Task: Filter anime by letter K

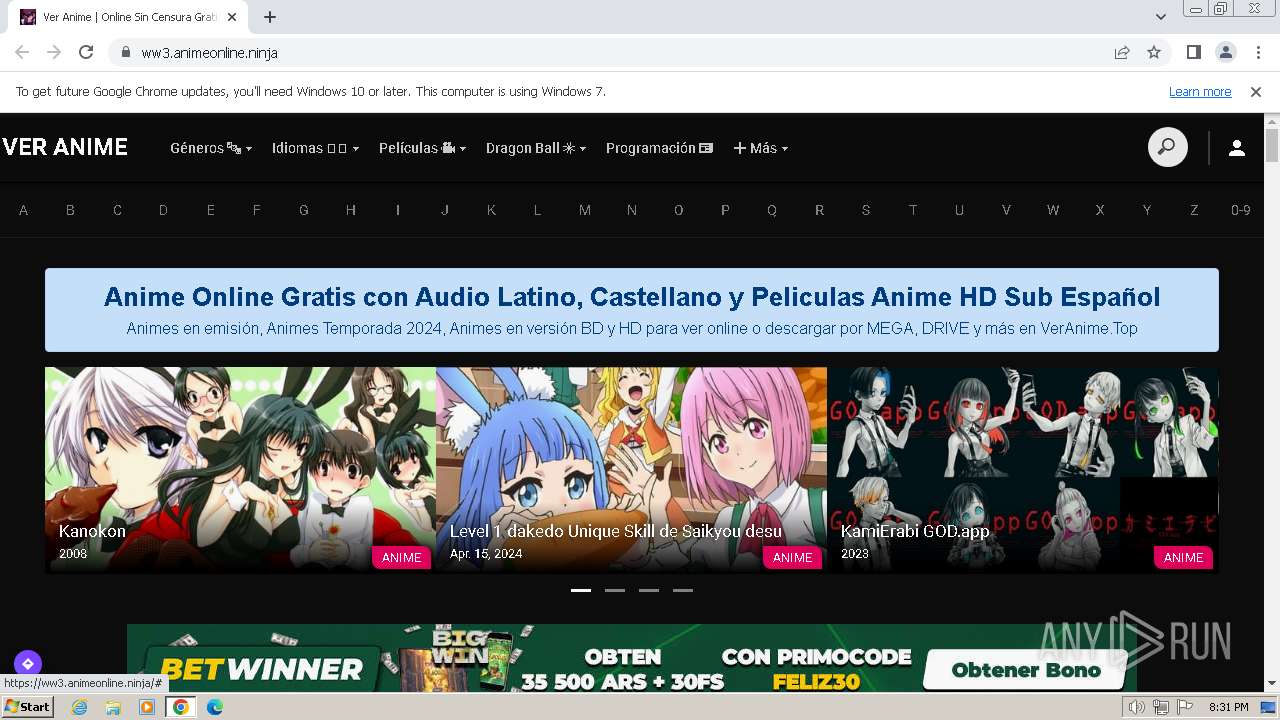Action: [491, 210]
